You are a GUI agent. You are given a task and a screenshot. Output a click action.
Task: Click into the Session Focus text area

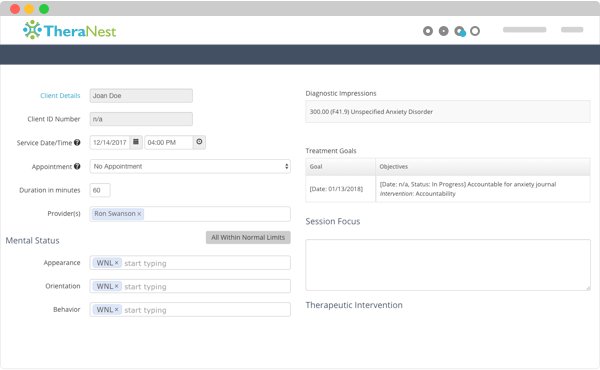point(448,265)
